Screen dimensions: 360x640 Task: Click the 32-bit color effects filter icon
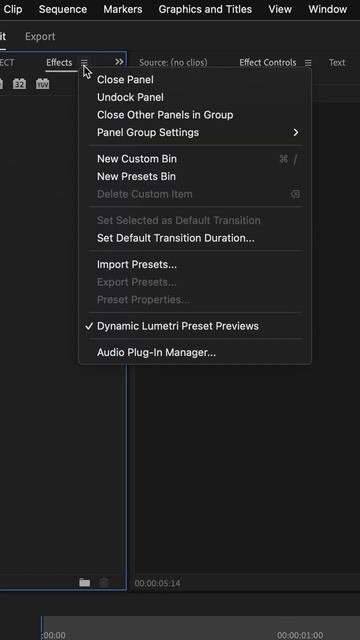[x=19, y=84]
